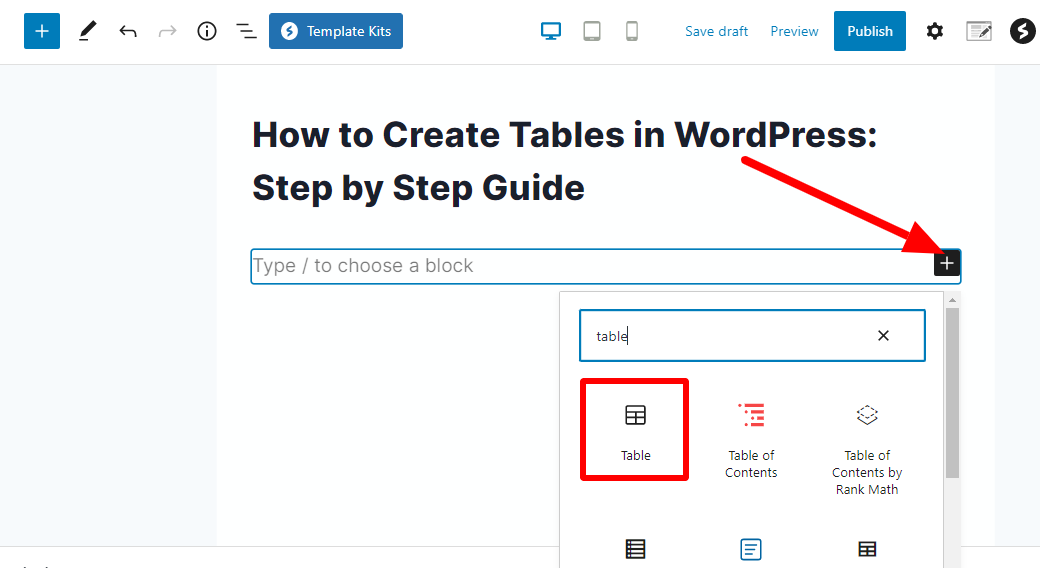This screenshot has width=1040, height=568.
Task: Undo the last change
Action: coord(128,31)
